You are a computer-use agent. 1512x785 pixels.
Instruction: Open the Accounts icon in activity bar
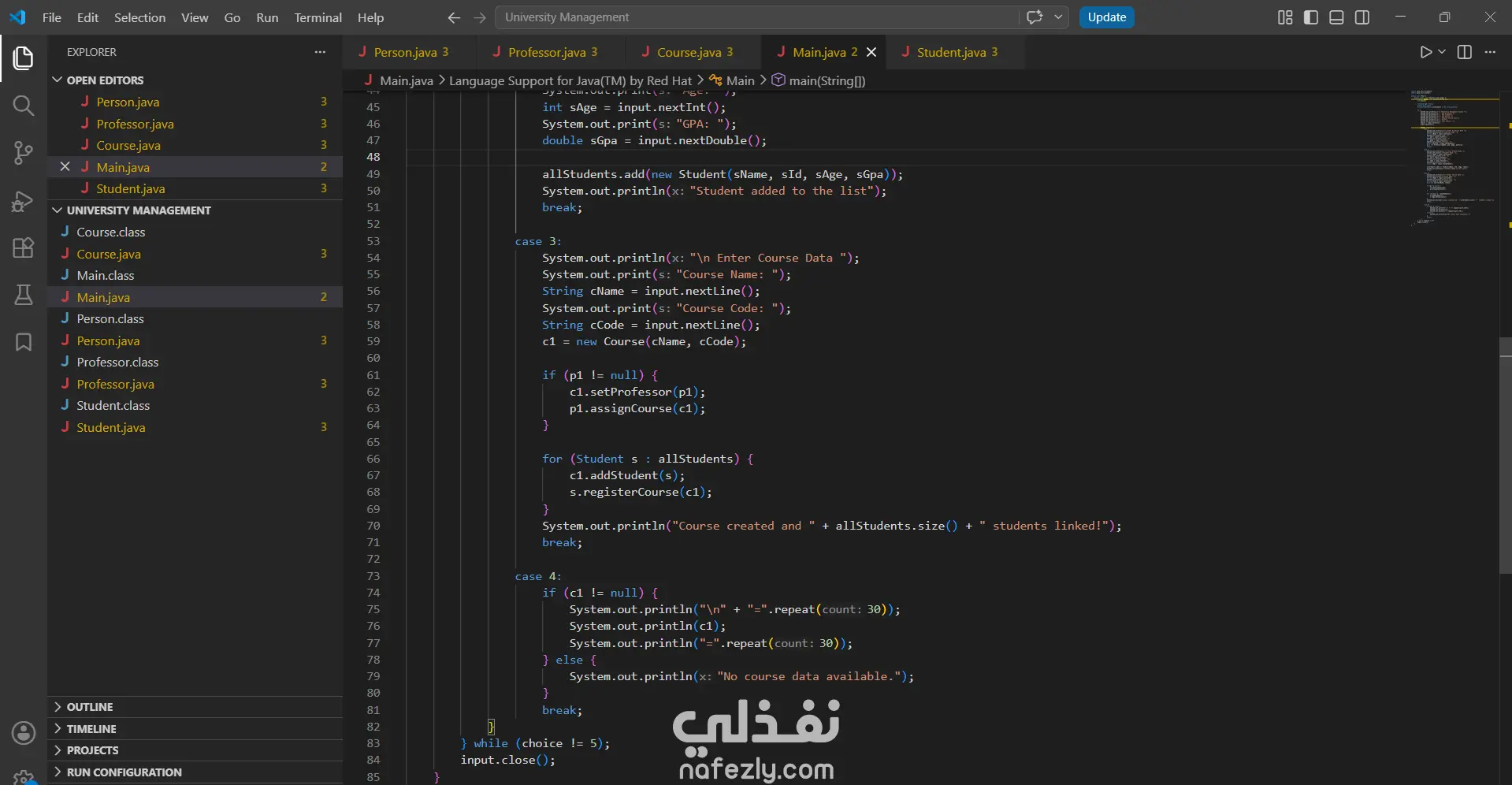pyautogui.click(x=24, y=733)
